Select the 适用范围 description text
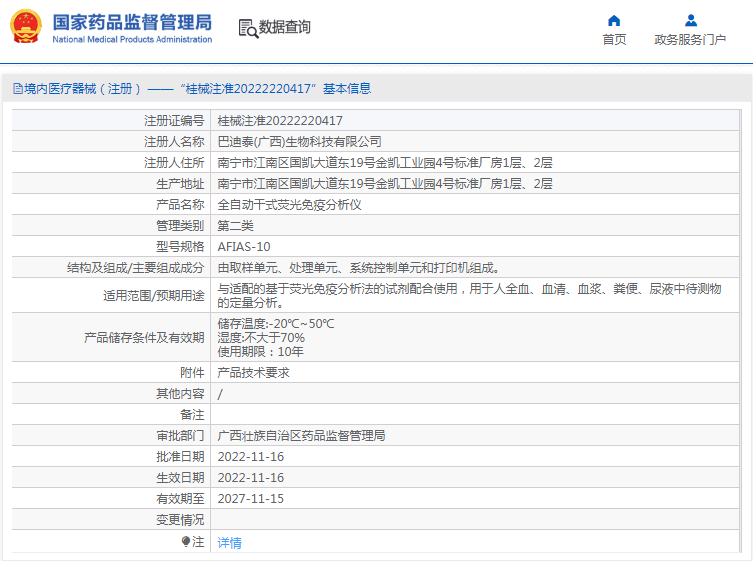 (x=469, y=295)
